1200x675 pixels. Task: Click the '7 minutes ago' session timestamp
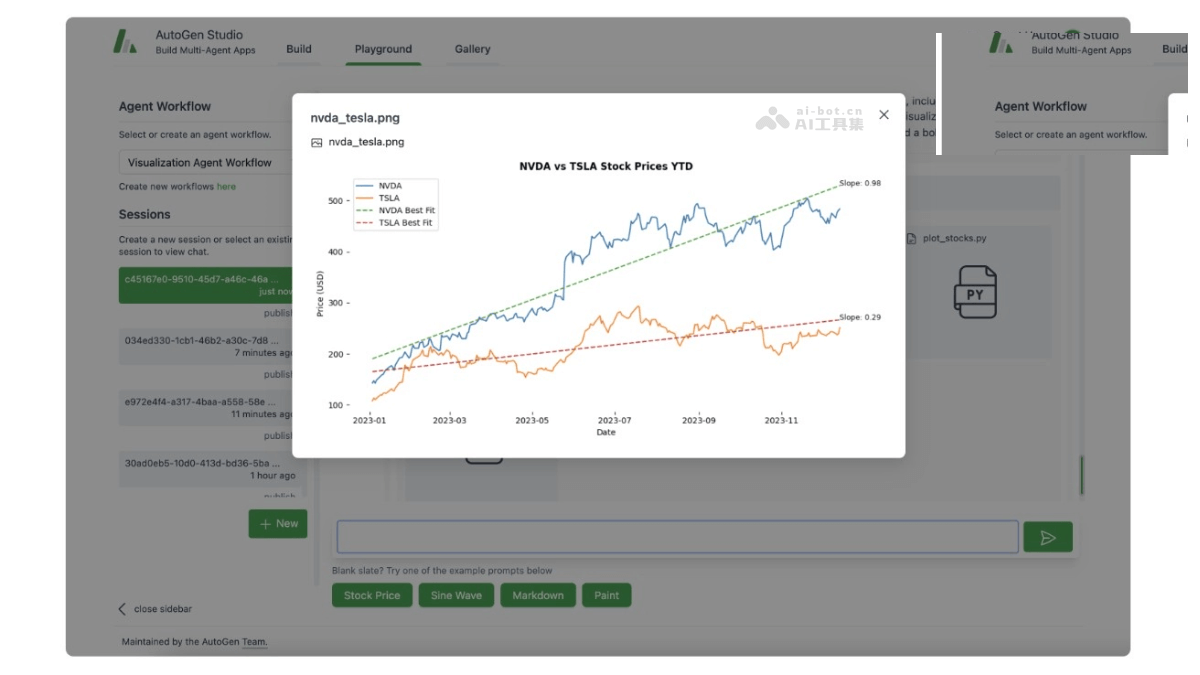264,353
